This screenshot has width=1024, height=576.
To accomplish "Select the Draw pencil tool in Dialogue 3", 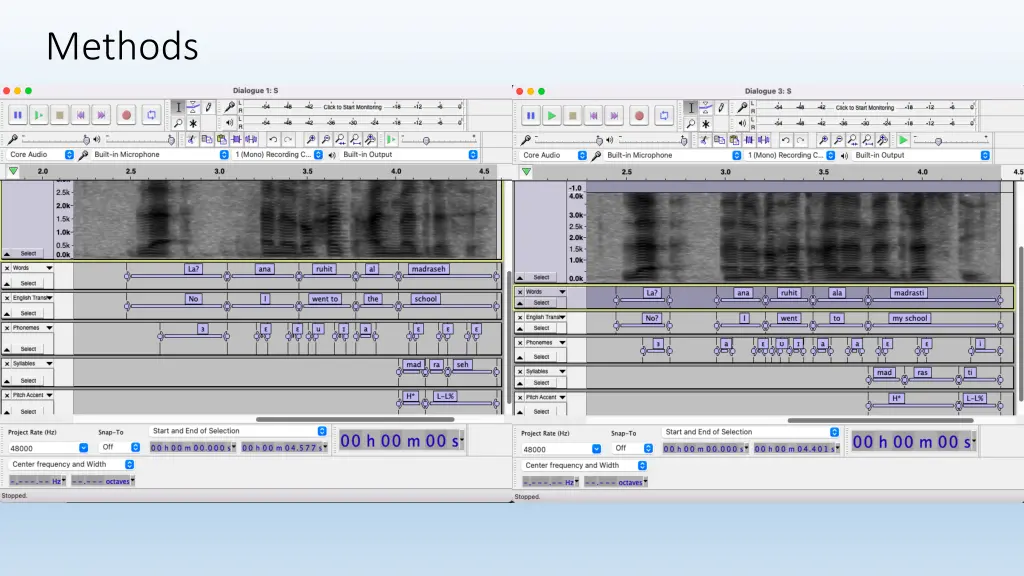I will 721,108.
